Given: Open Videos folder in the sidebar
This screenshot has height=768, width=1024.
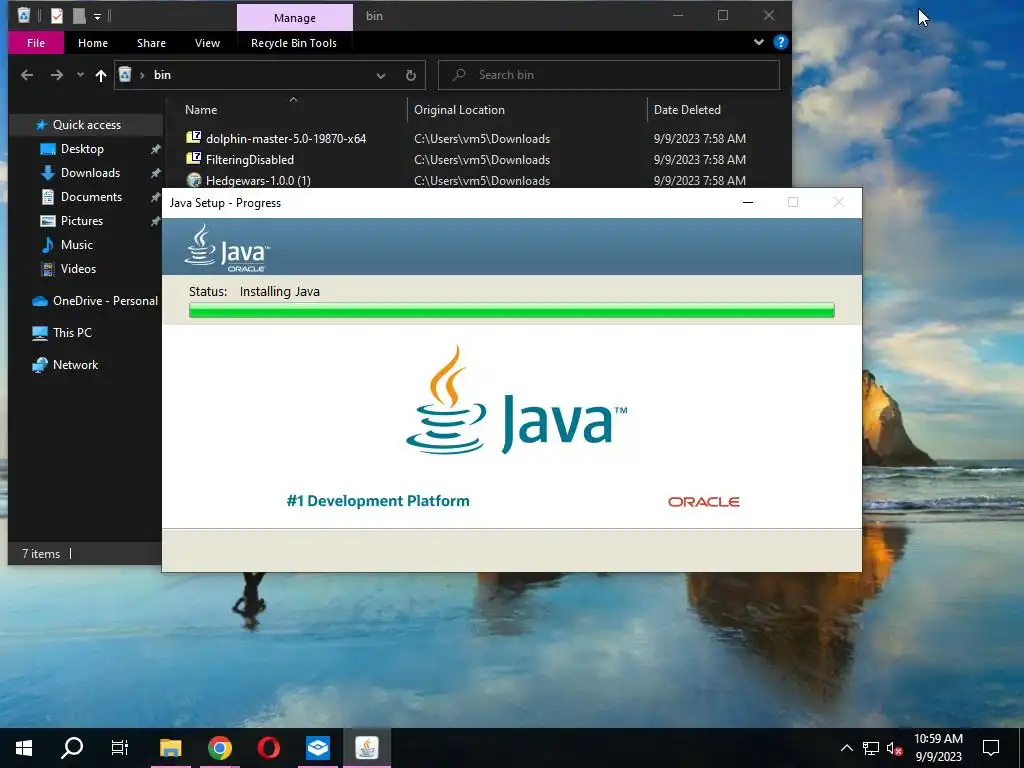Looking at the screenshot, I should [78, 269].
